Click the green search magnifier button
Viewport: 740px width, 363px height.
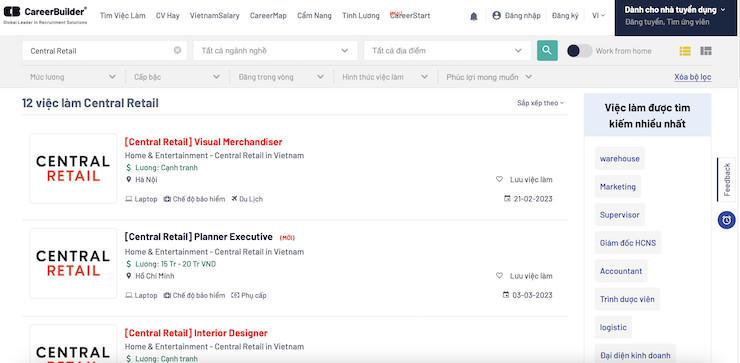click(x=547, y=51)
